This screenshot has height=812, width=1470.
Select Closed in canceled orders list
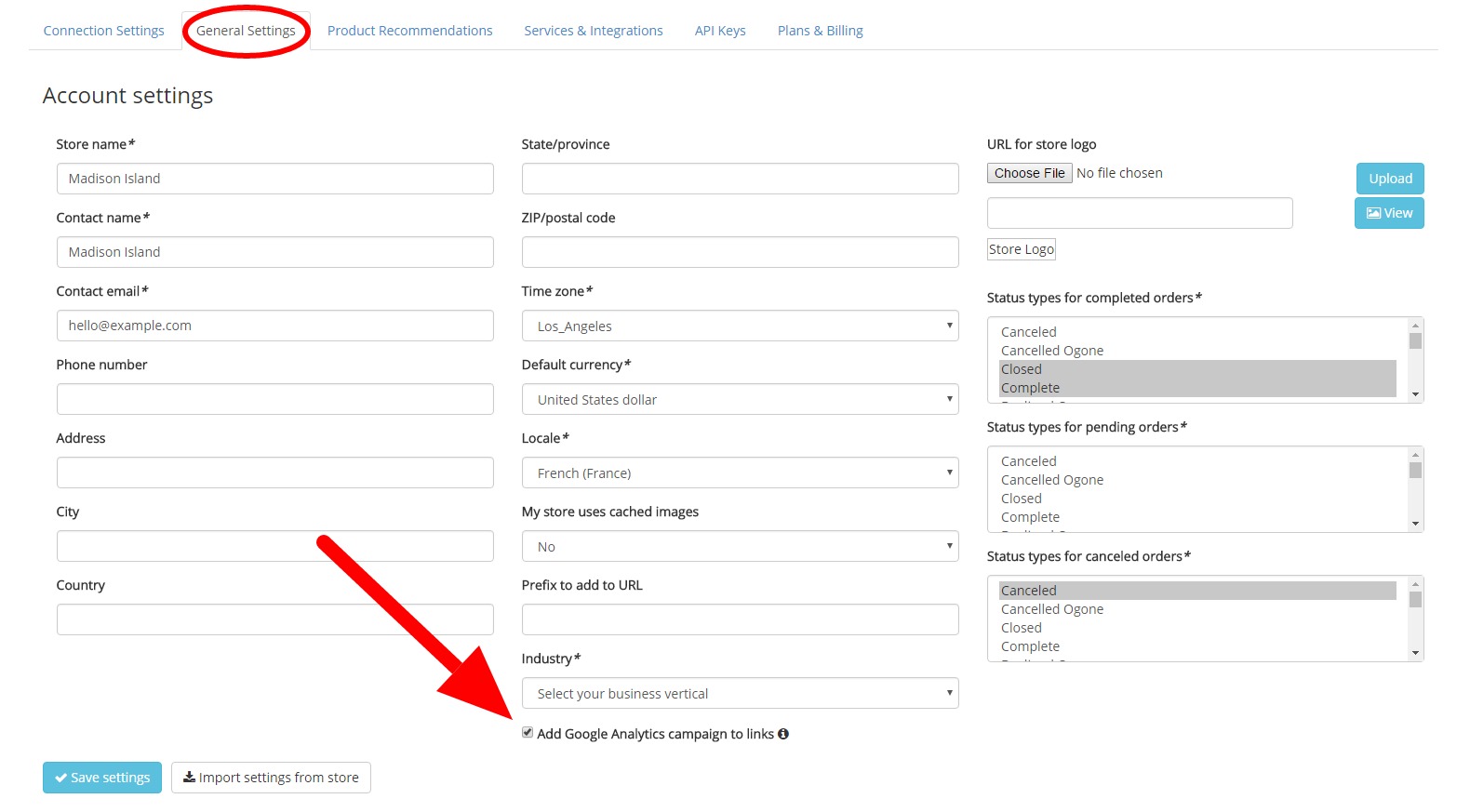(1197, 628)
